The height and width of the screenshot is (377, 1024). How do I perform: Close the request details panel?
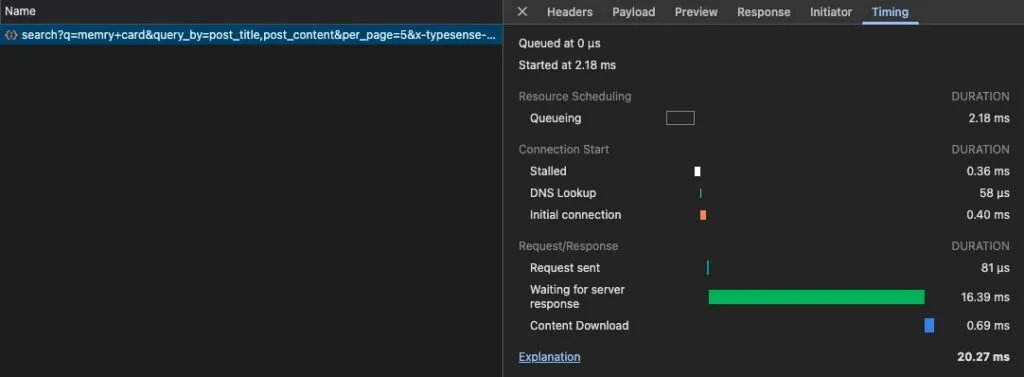point(522,12)
